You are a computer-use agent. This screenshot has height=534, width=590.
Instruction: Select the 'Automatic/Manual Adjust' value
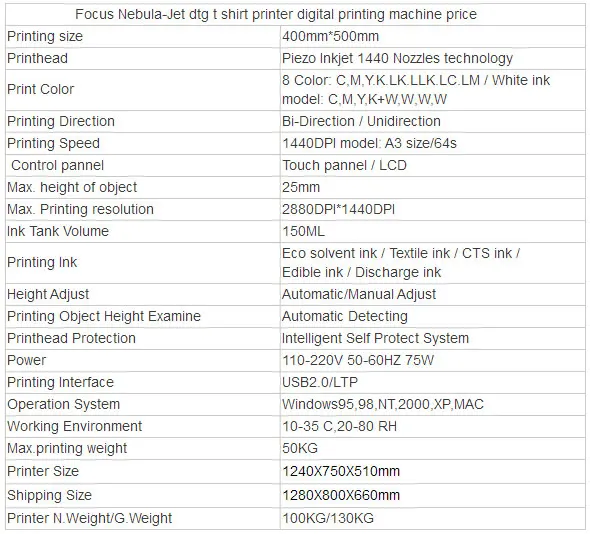tap(359, 294)
